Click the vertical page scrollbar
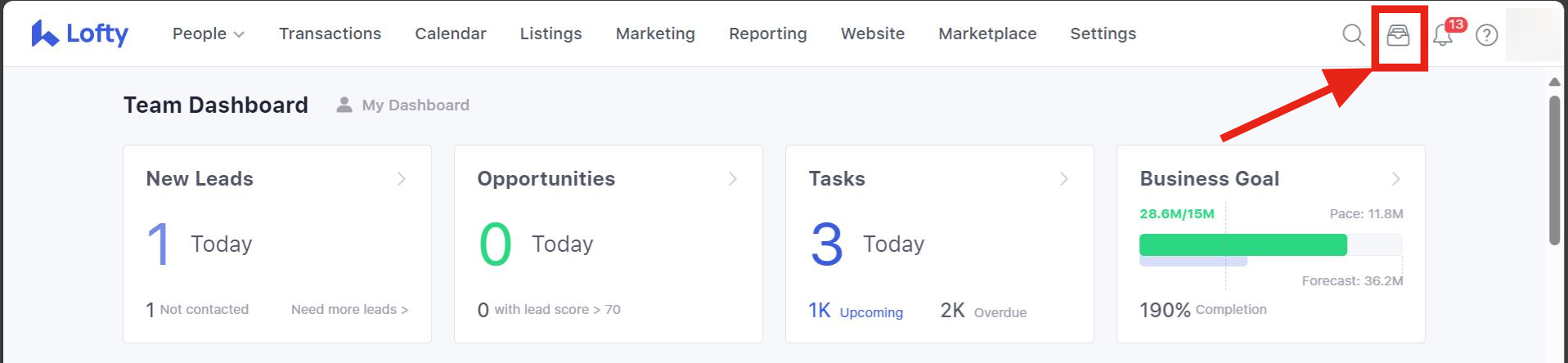The width and height of the screenshot is (1568, 363). tap(1554, 172)
